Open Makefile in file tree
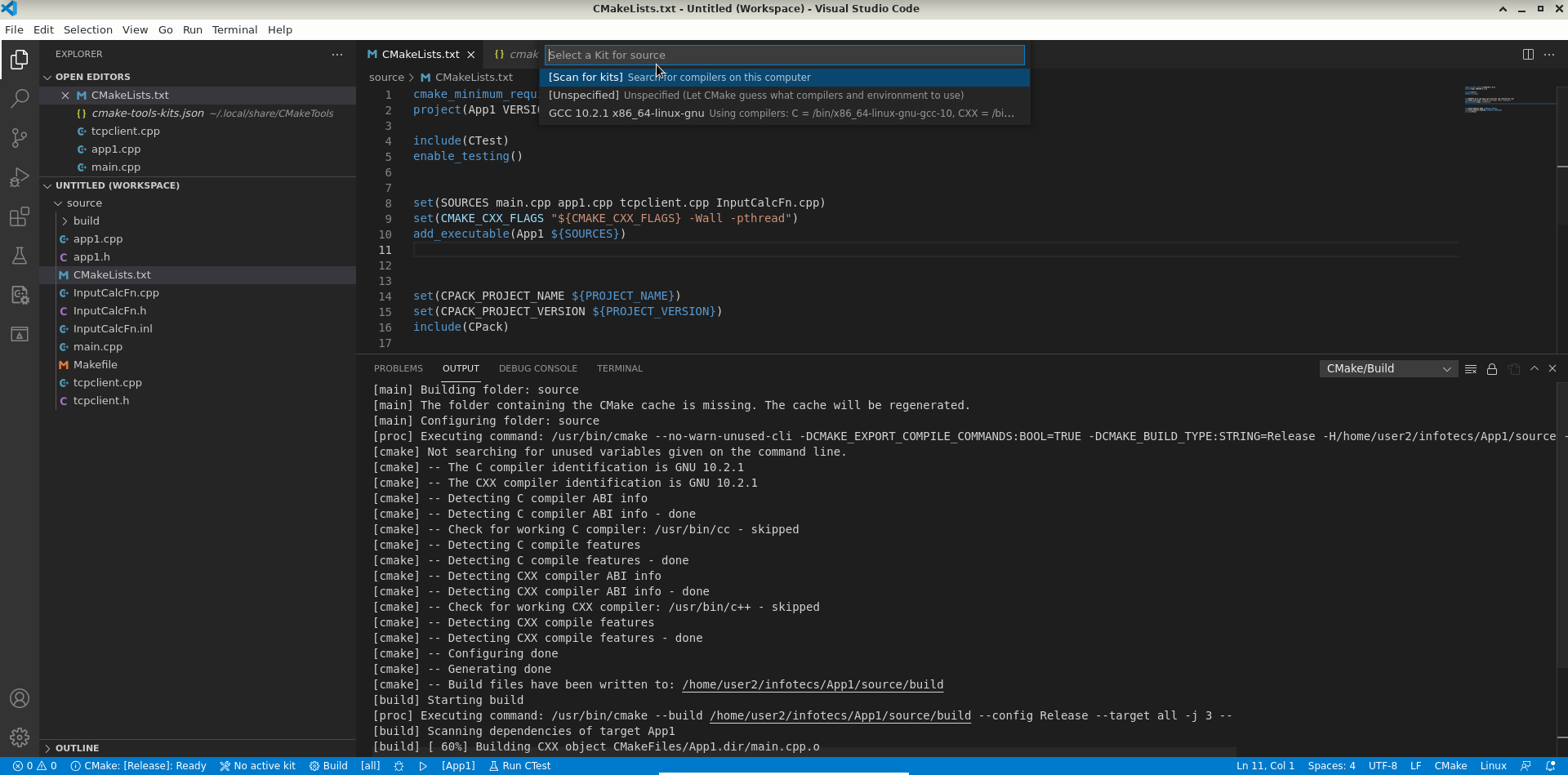Viewport: 1568px width, 775px height. (198, 365)
